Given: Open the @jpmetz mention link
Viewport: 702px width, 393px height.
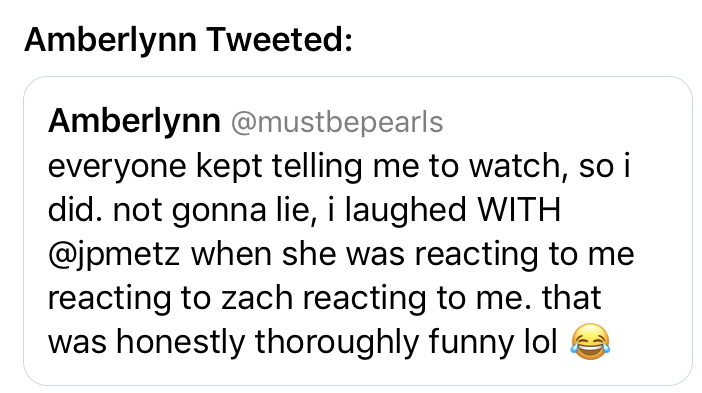Looking at the screenshot, I should (x=114, y=255).
